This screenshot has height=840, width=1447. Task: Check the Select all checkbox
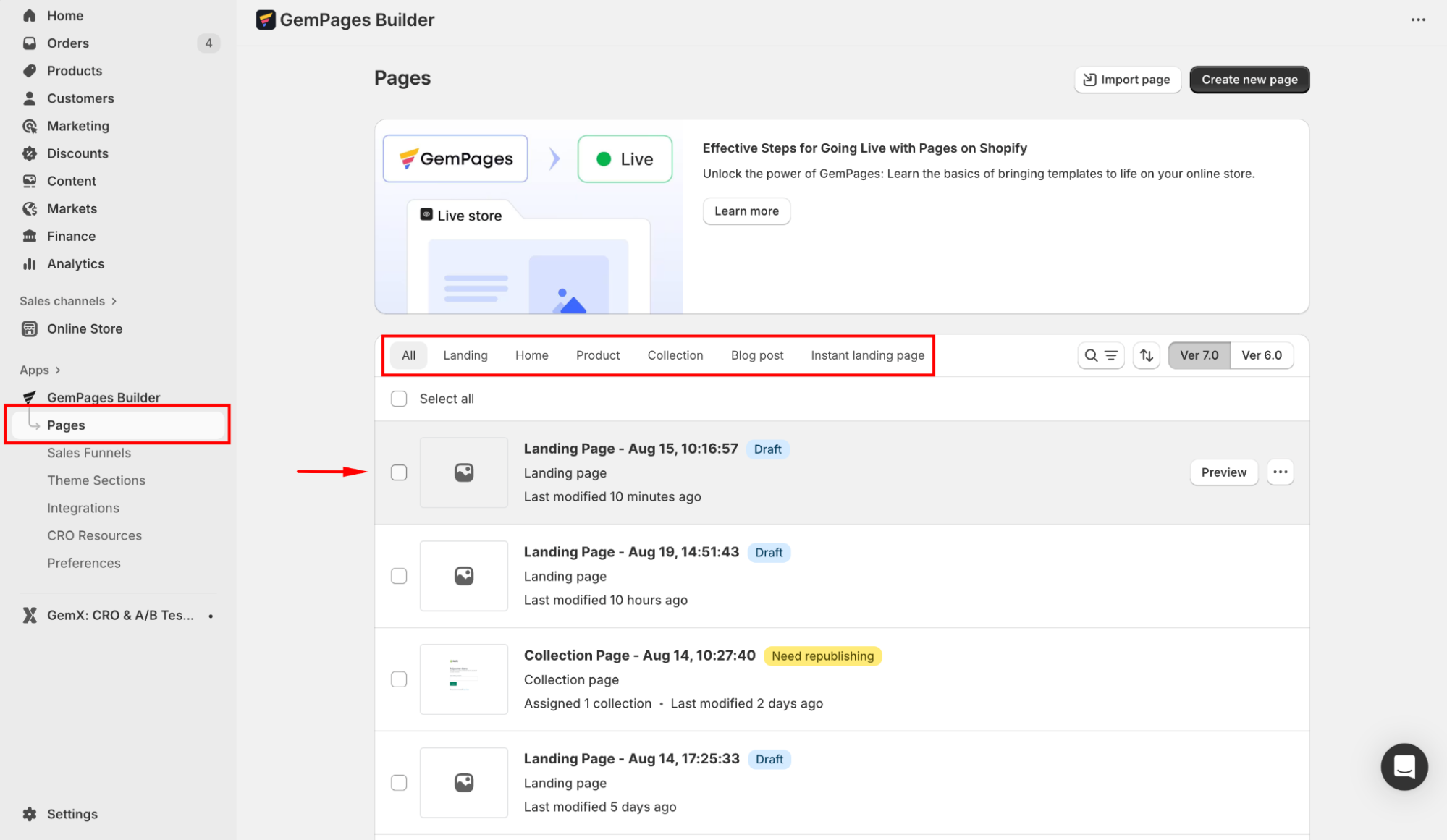tap(399, 399)
